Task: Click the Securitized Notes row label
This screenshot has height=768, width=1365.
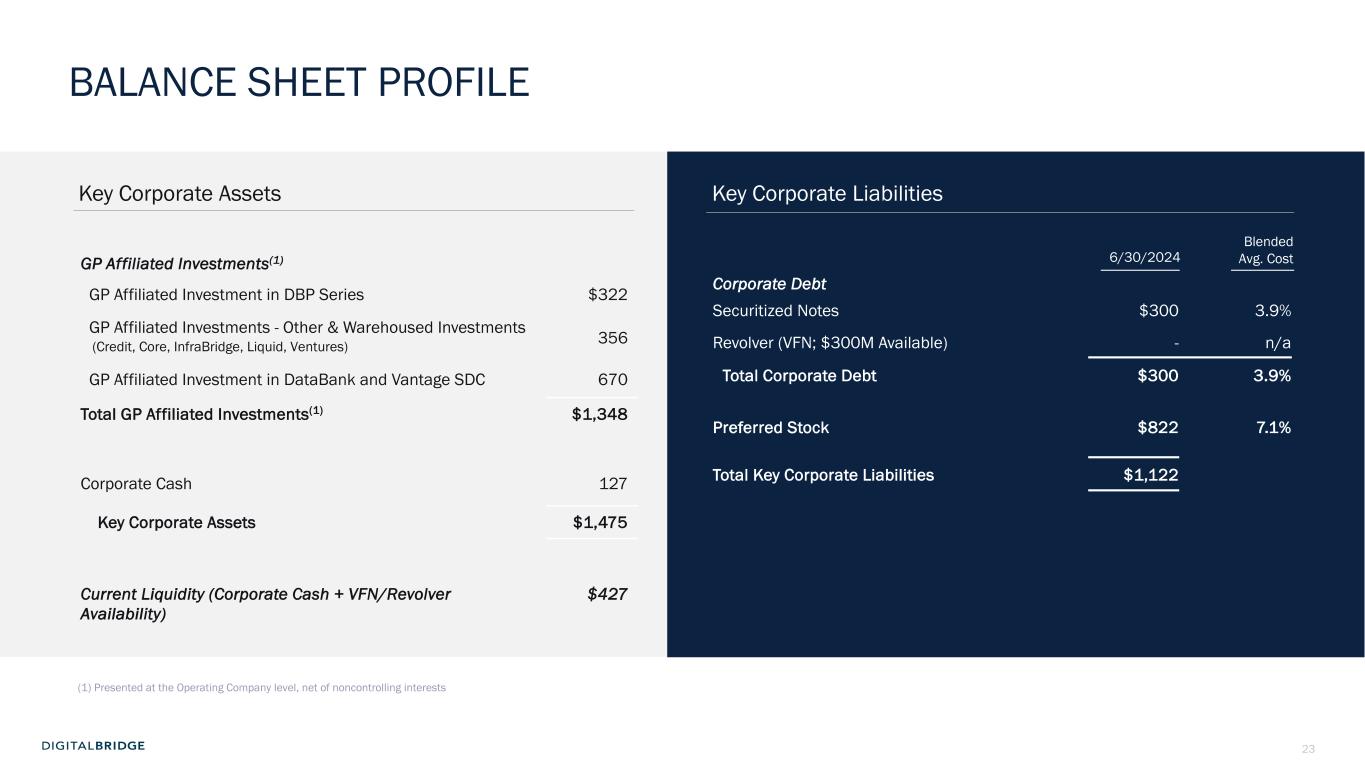Action: click(775, 311)
